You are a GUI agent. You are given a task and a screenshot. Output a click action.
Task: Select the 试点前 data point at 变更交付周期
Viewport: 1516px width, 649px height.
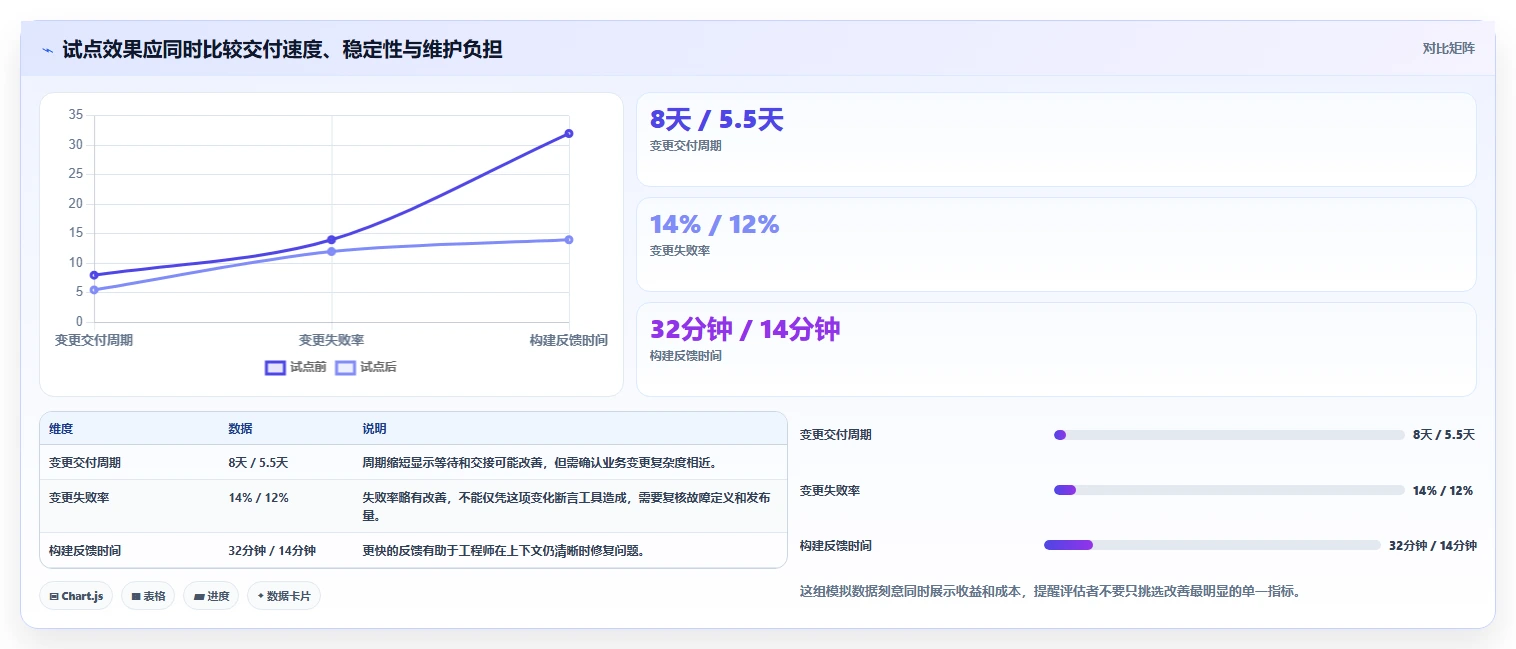coord(94,275)
